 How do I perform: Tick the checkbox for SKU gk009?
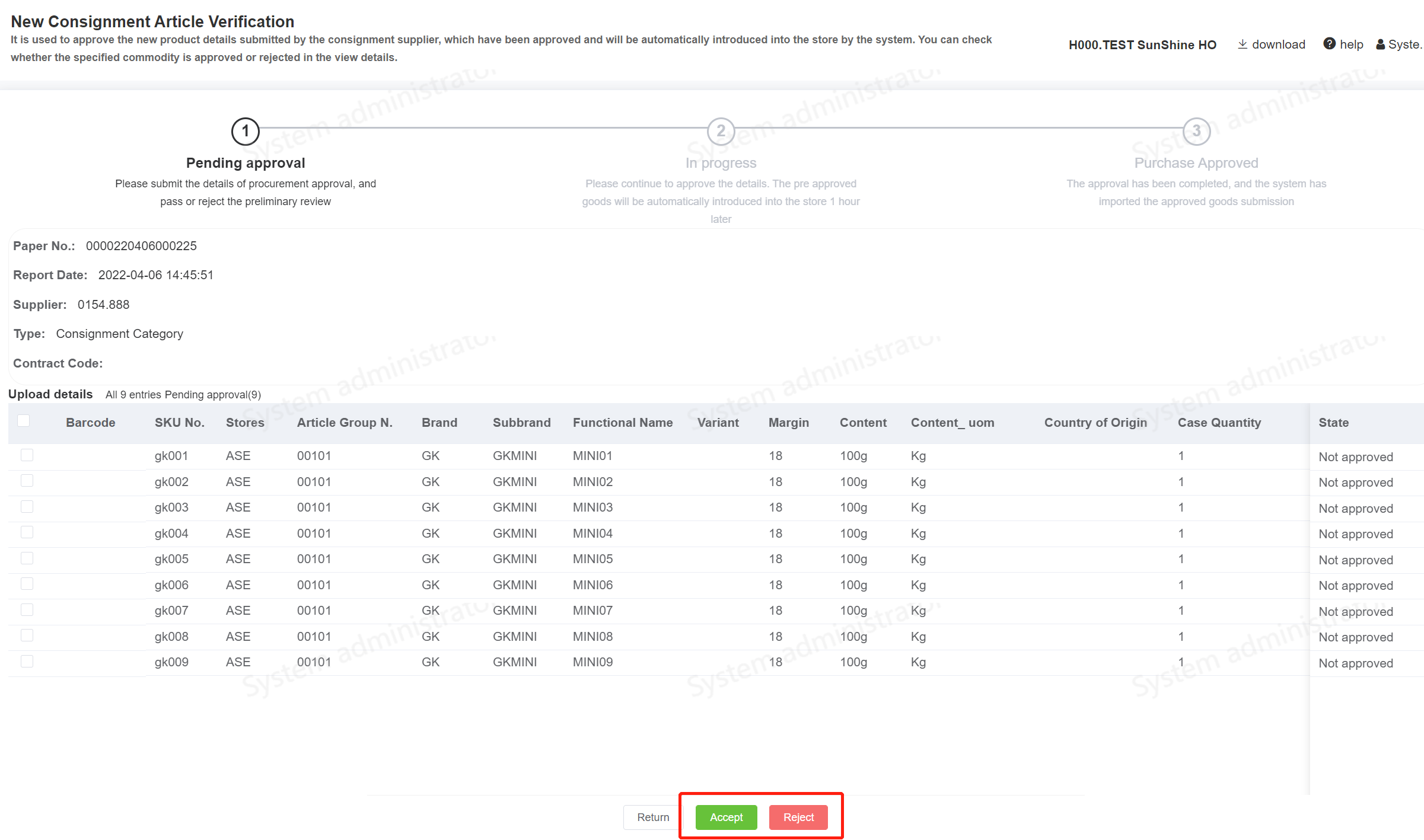tap(27, 662)
